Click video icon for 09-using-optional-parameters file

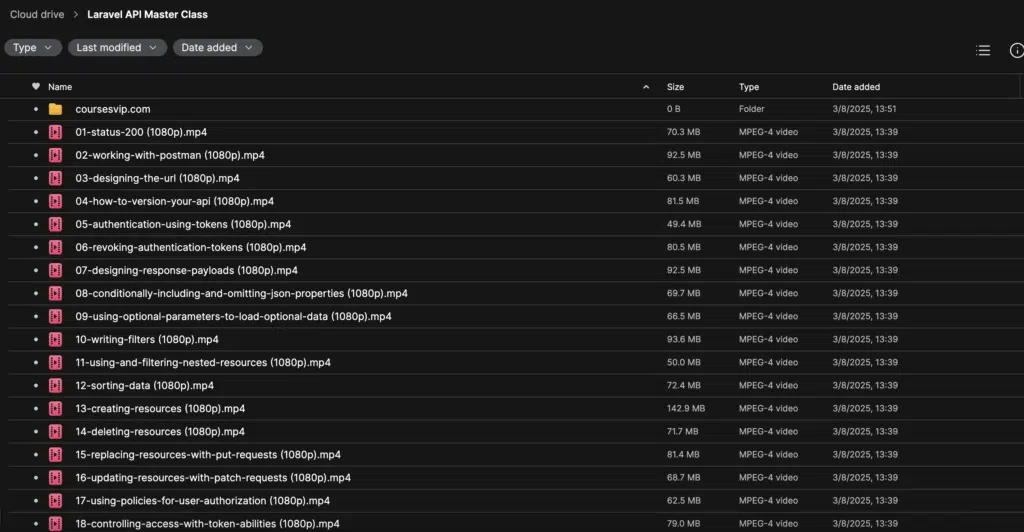(56, 317)
